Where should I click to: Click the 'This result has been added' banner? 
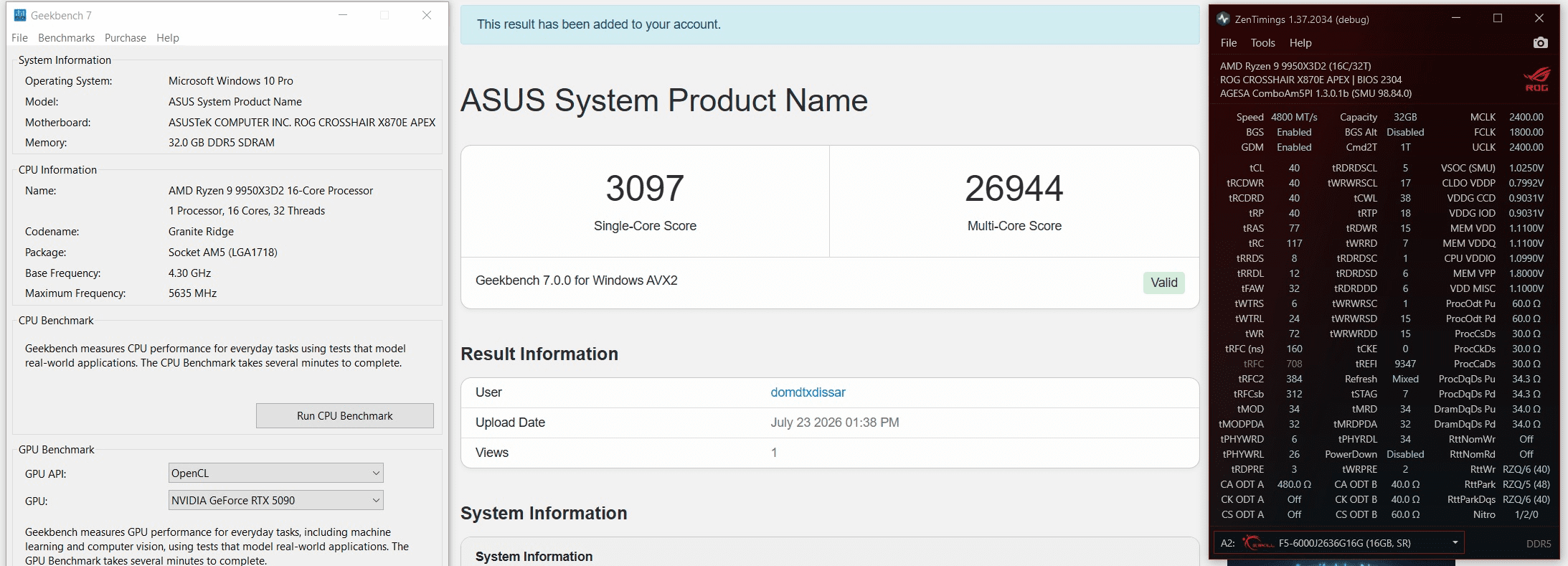tap(830, 24)
